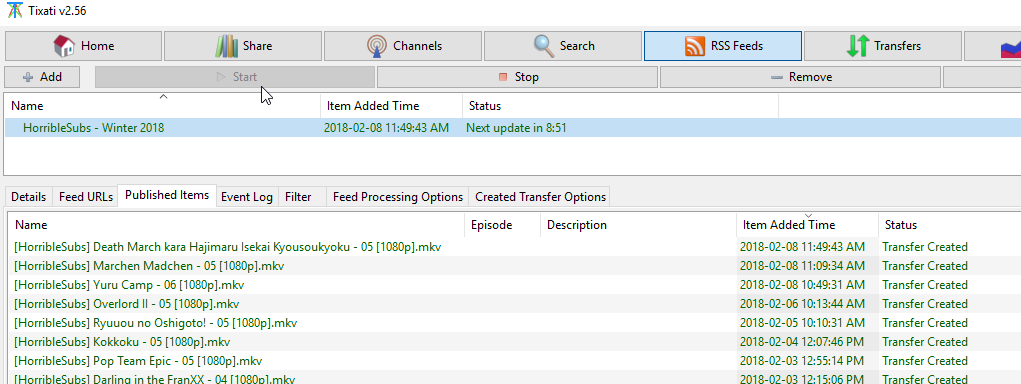Open the Transfers arrows section
1021x384 pixels.
pyautogui.click(x=883, y=46)
